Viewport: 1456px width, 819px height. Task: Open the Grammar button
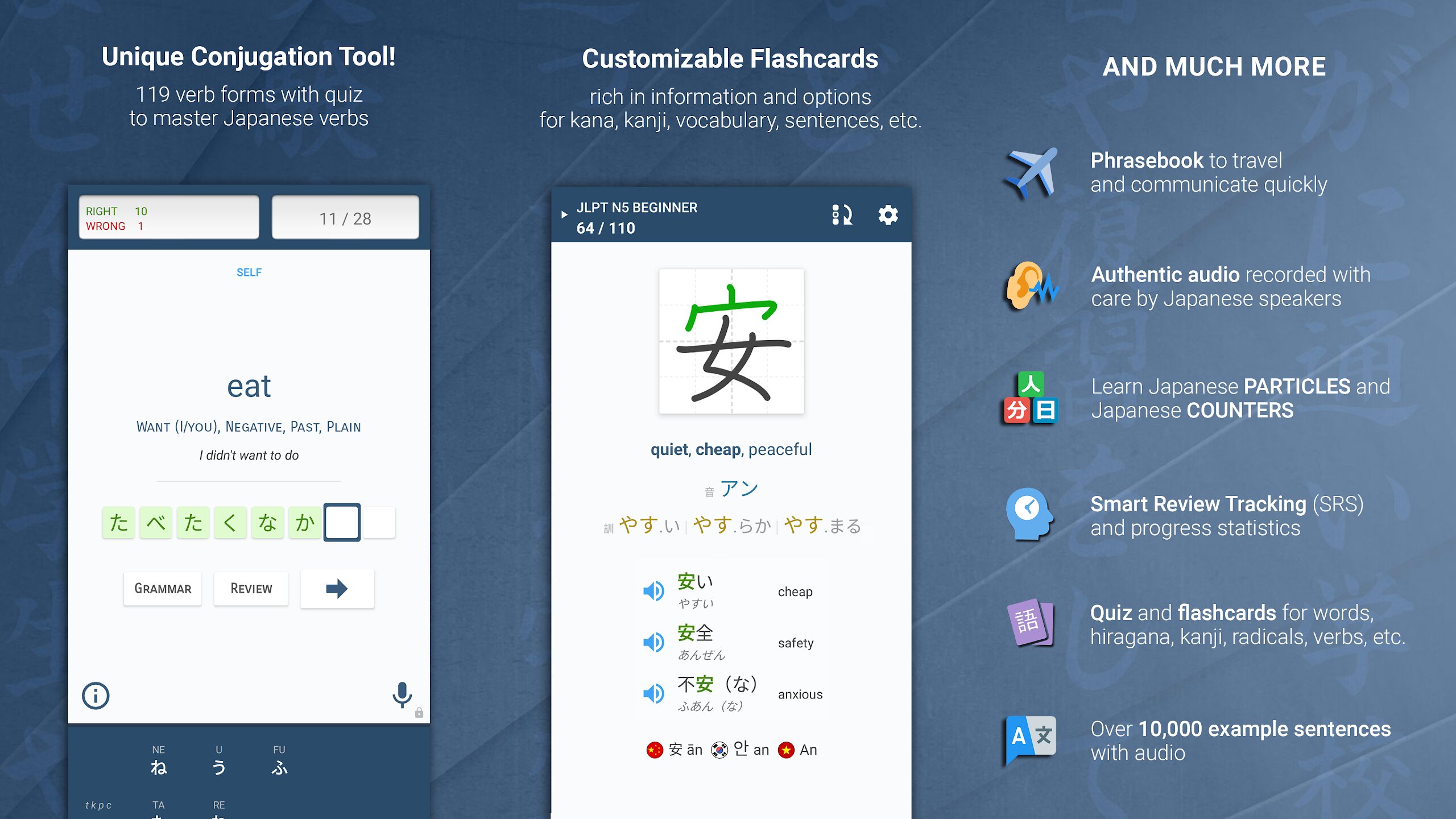163,589
